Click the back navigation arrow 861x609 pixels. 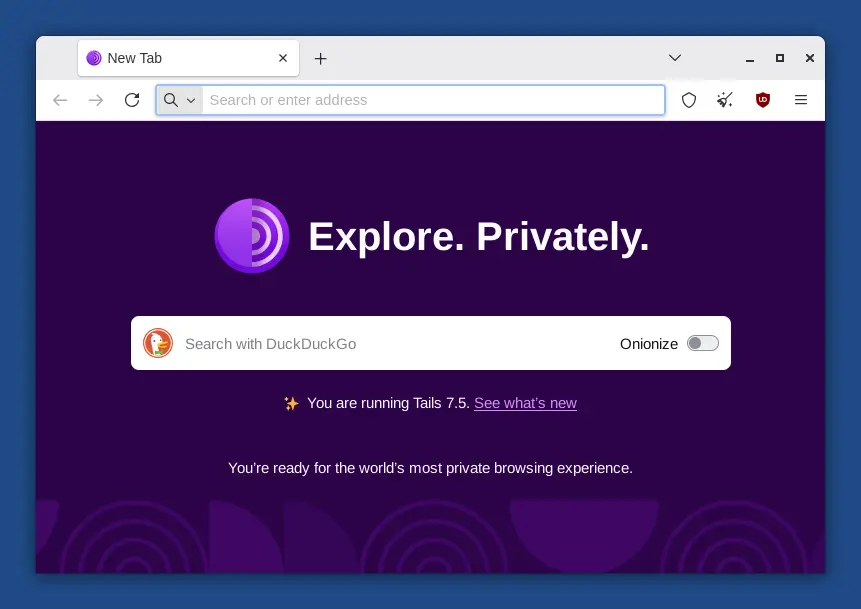[60, 100]
